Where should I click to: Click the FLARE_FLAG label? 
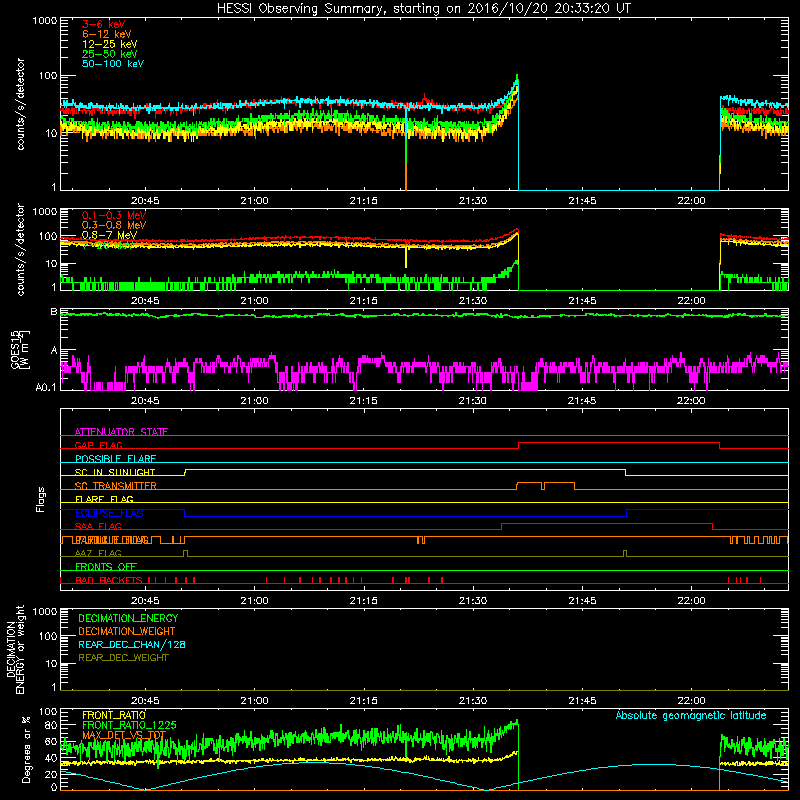point(104,499)
